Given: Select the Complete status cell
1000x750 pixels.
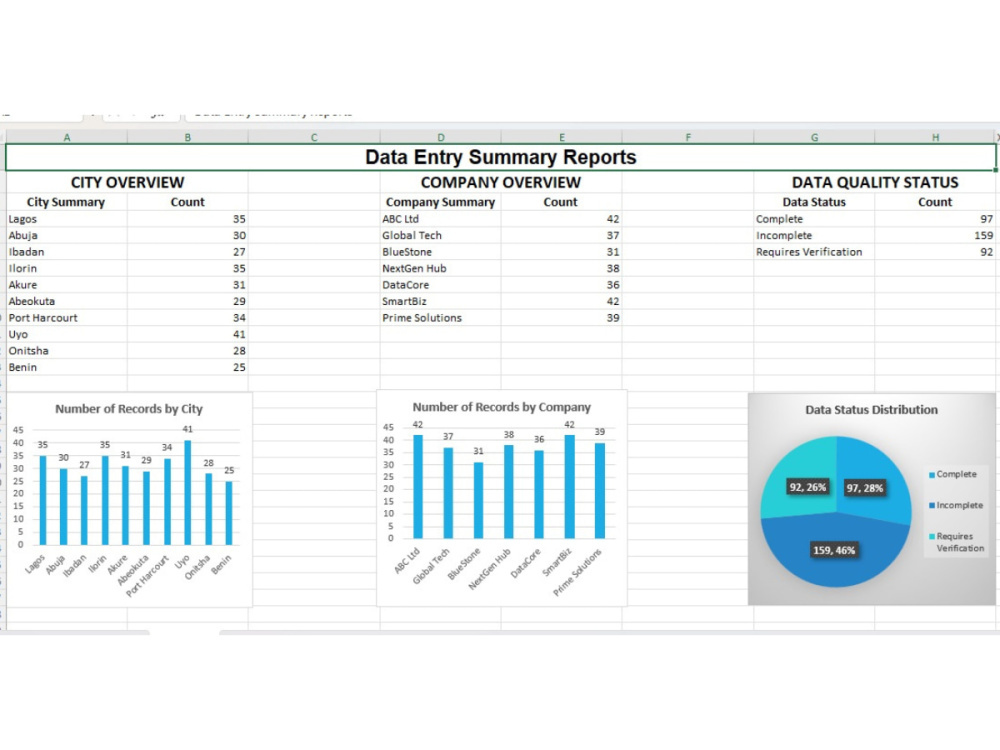Looking at the screenshot, I should [x=814, y=219].
